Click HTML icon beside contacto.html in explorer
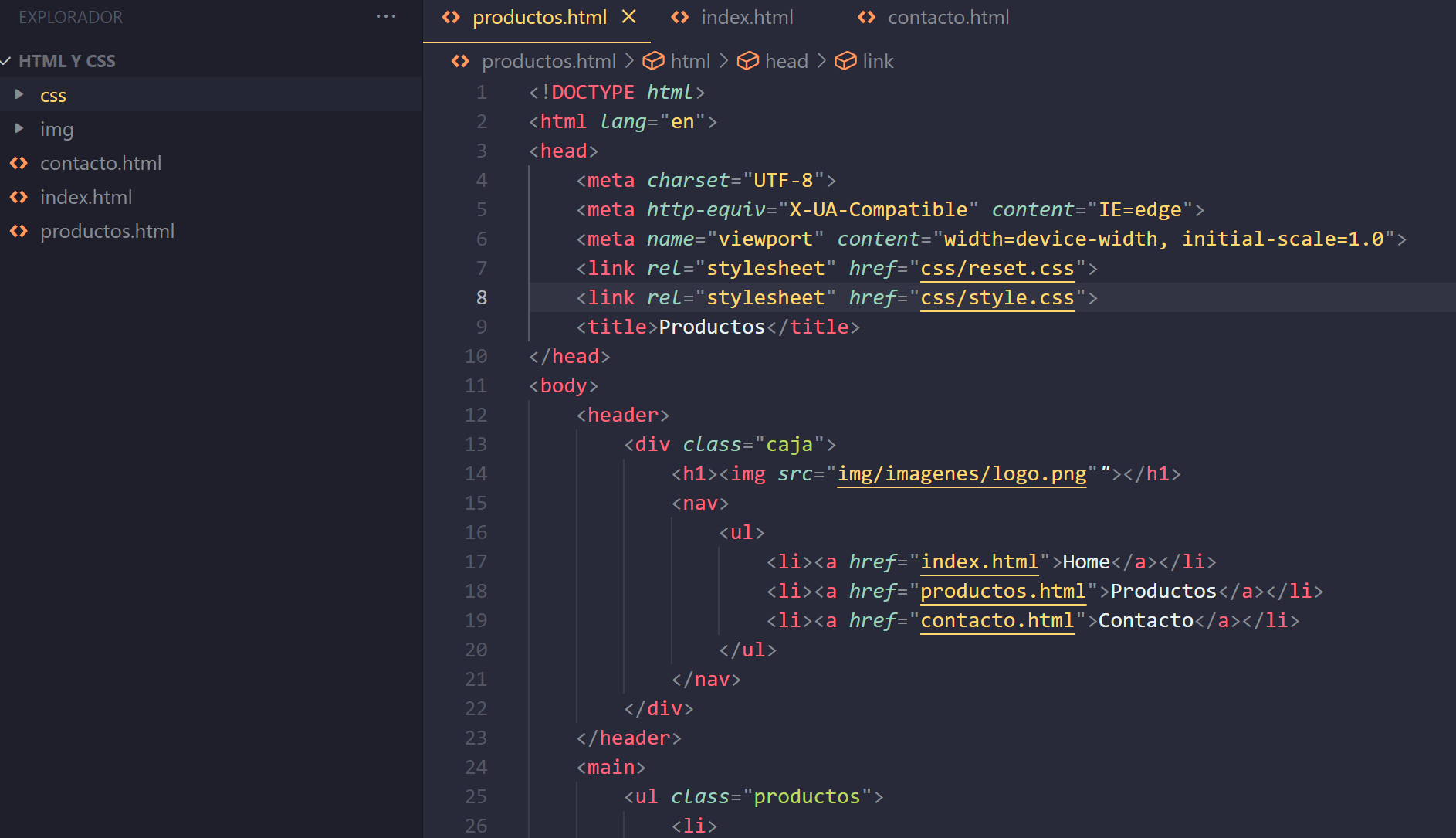Image resolution: width=1456 pixels, height=838 pixels. (x=19, y=163)
